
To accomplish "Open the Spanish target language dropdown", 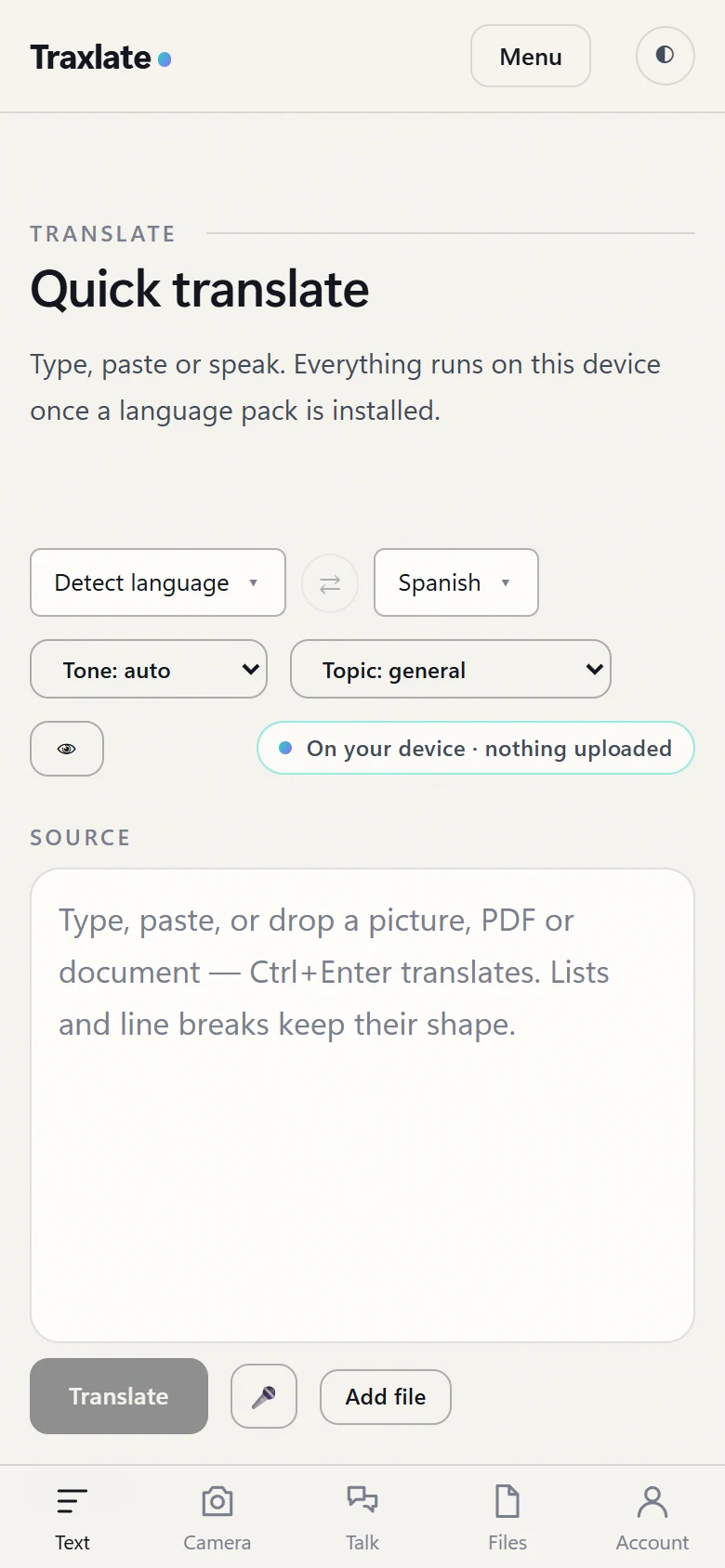I will click(x=456, y=582).
